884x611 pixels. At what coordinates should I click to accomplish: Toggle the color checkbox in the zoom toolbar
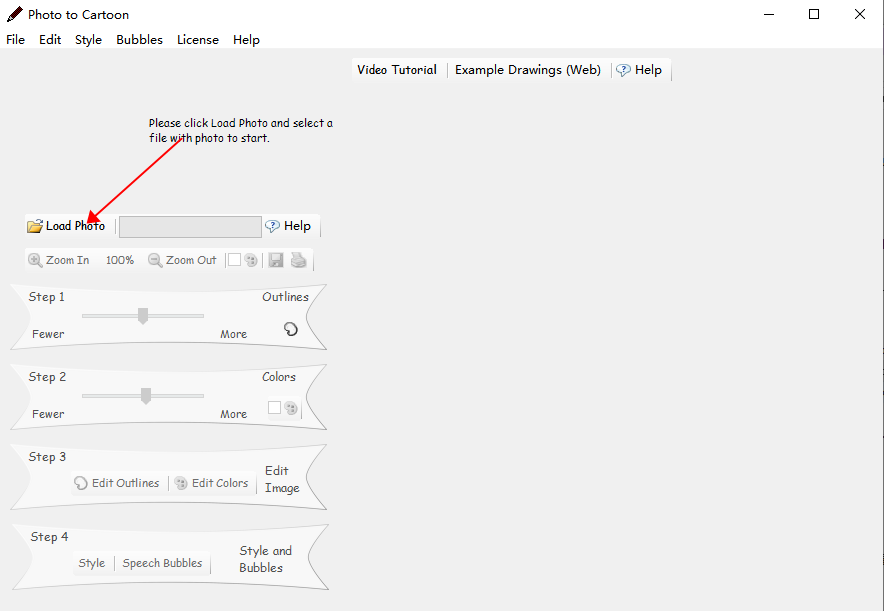234,260
